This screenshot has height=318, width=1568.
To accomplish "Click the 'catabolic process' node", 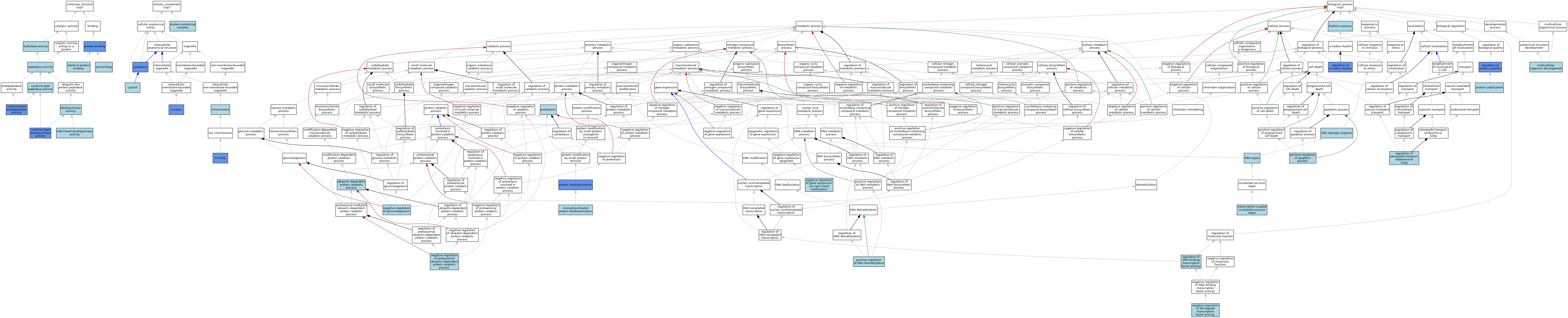I will click(x=499, y=46).
